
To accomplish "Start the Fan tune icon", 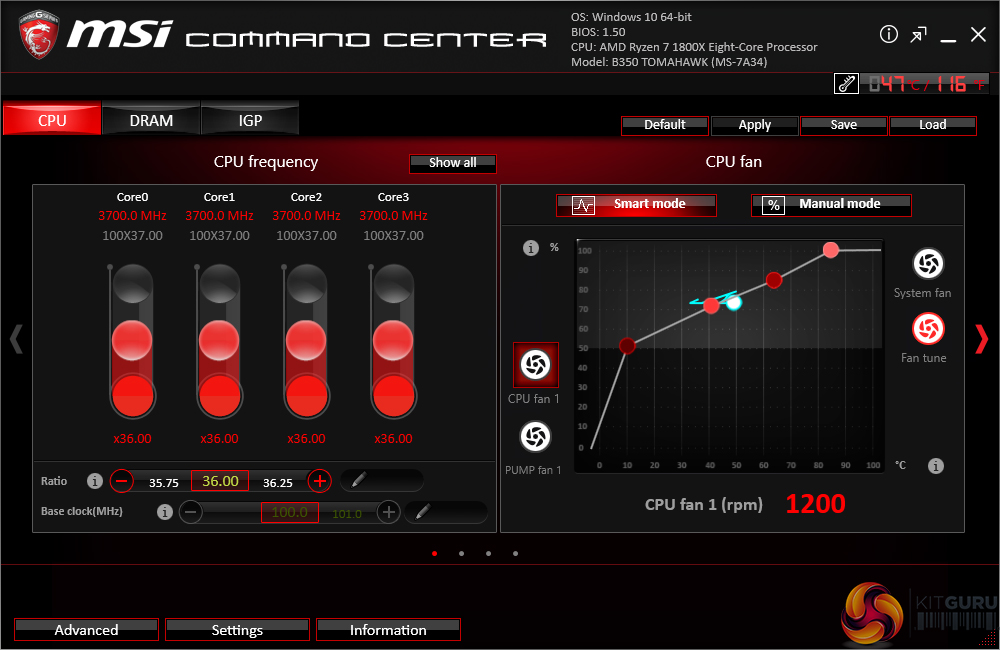I will (928, 329).
